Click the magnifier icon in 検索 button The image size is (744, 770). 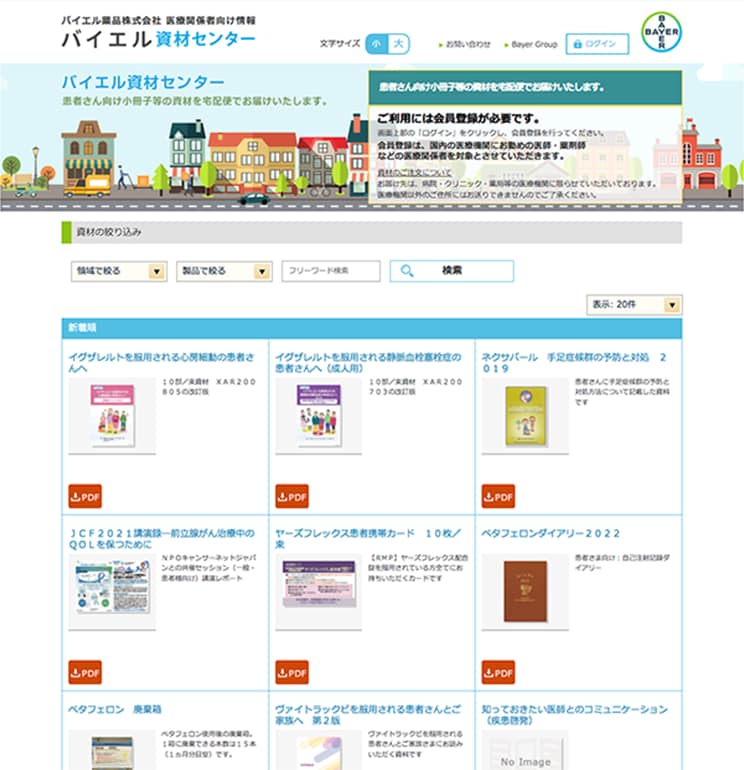tap(407, 271)
